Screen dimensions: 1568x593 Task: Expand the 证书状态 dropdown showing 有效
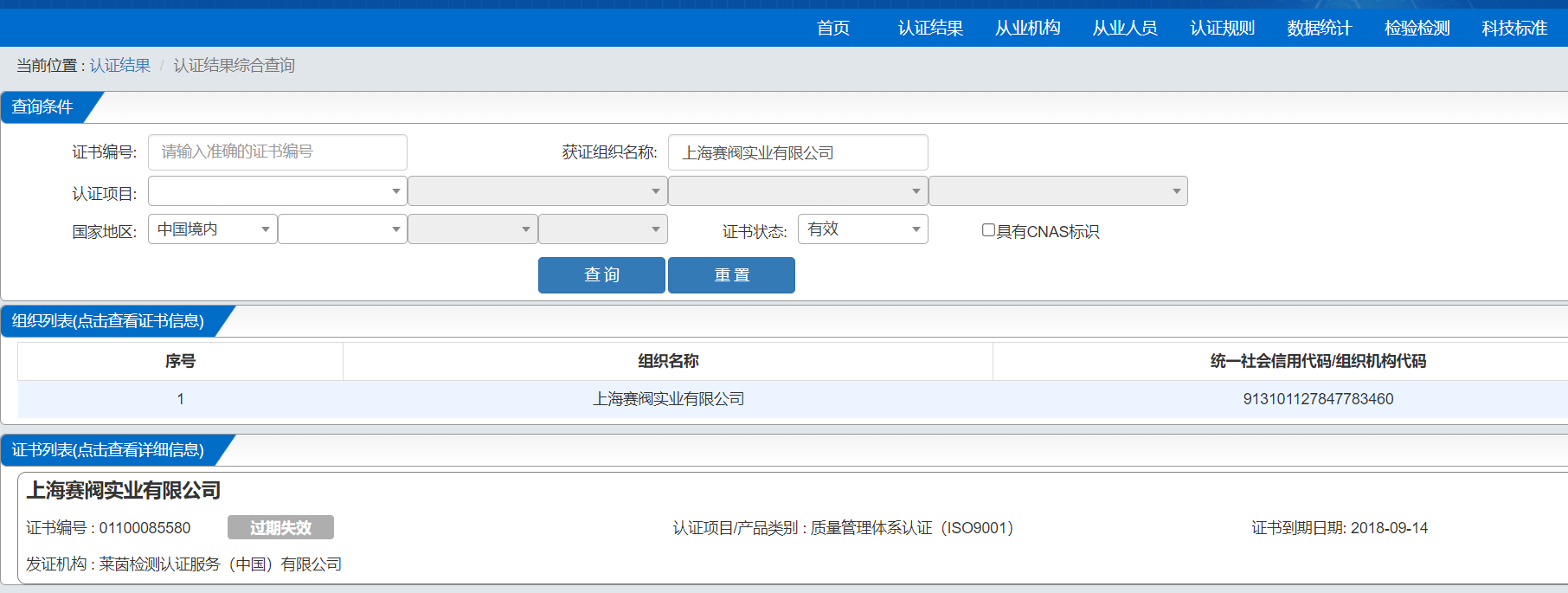863,229
